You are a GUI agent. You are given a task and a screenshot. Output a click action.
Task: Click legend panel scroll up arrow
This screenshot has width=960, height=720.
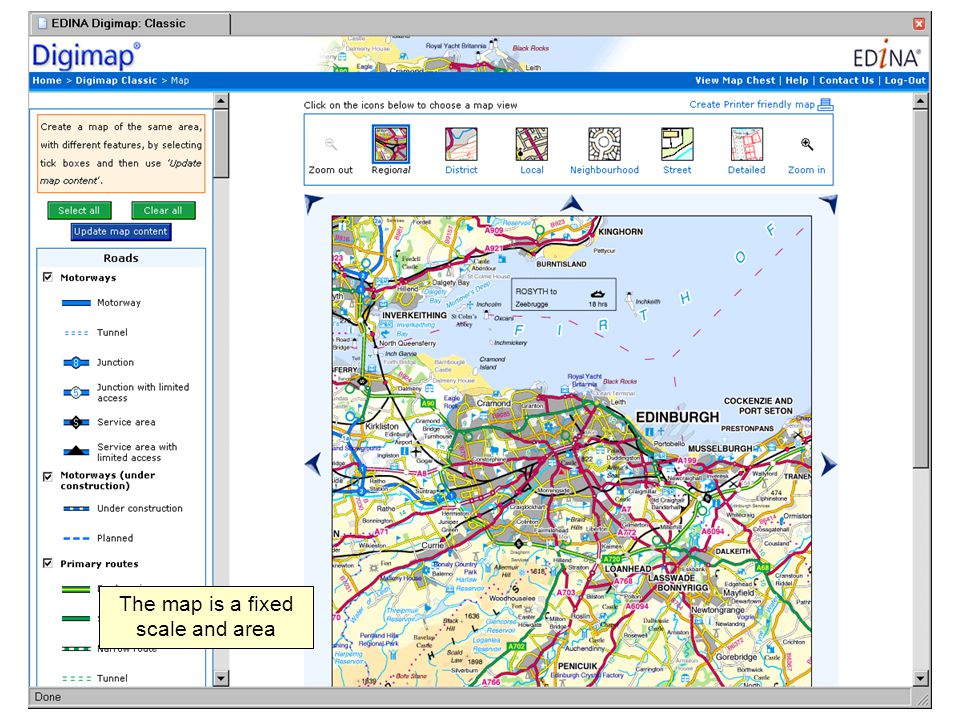(221, 100)
